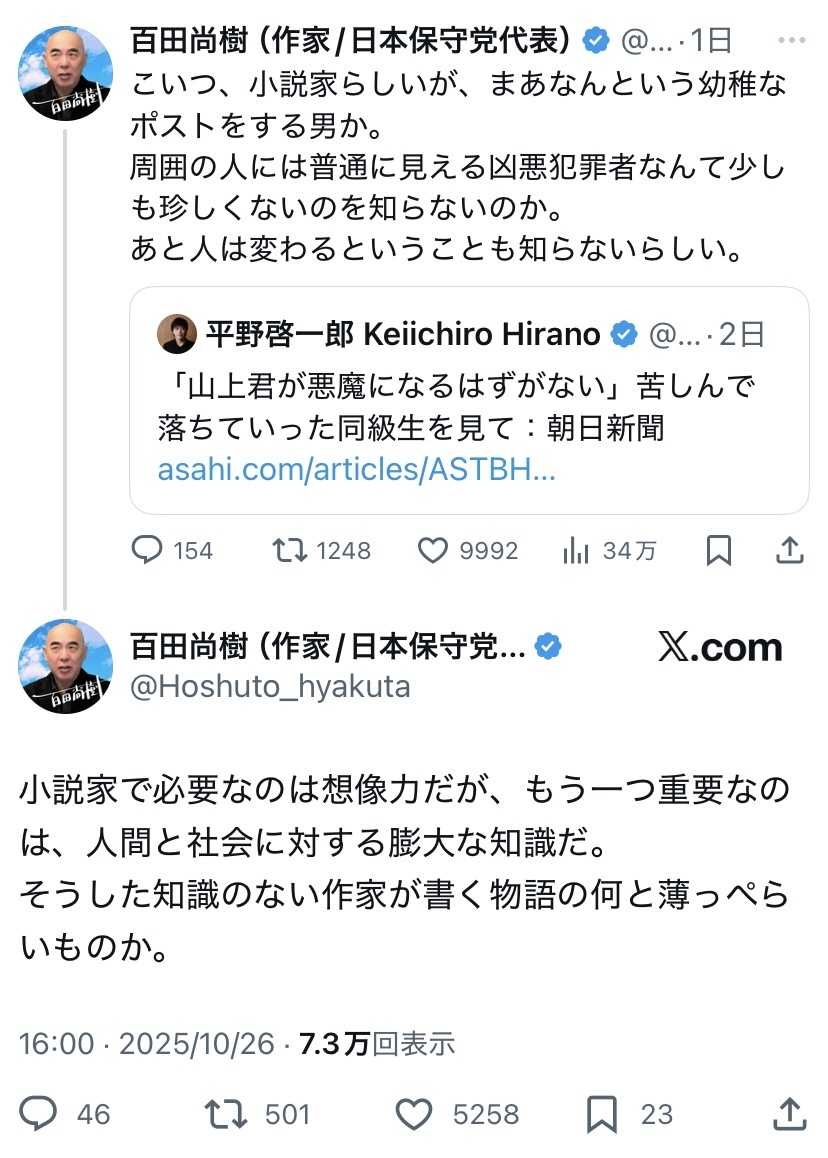This screenshot has height=1158, width=828.
Task: Open the bottom post author's avatar
Action: tap(67, 666)
